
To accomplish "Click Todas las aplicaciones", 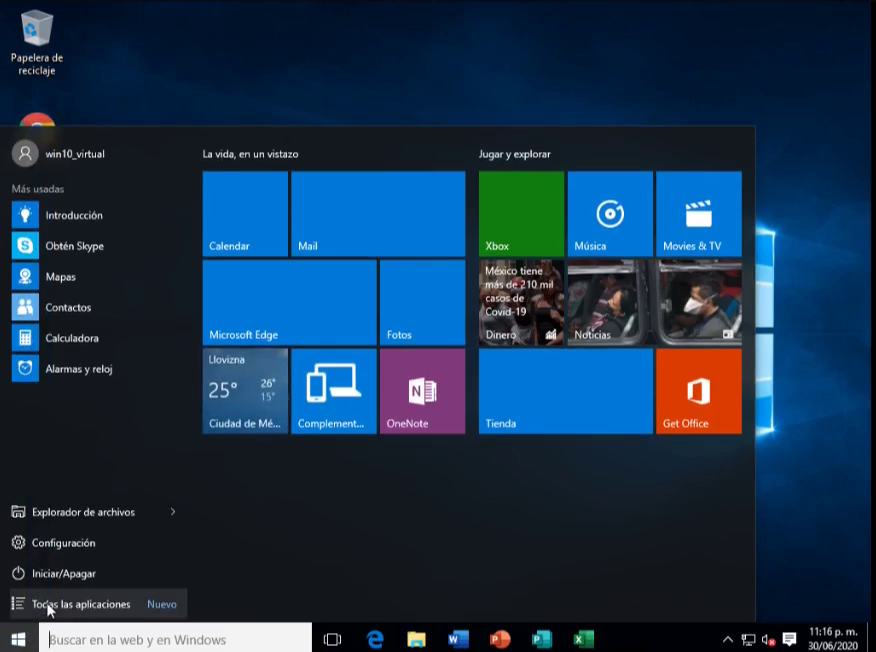I will pyautogui.click(x=81, y=604).
